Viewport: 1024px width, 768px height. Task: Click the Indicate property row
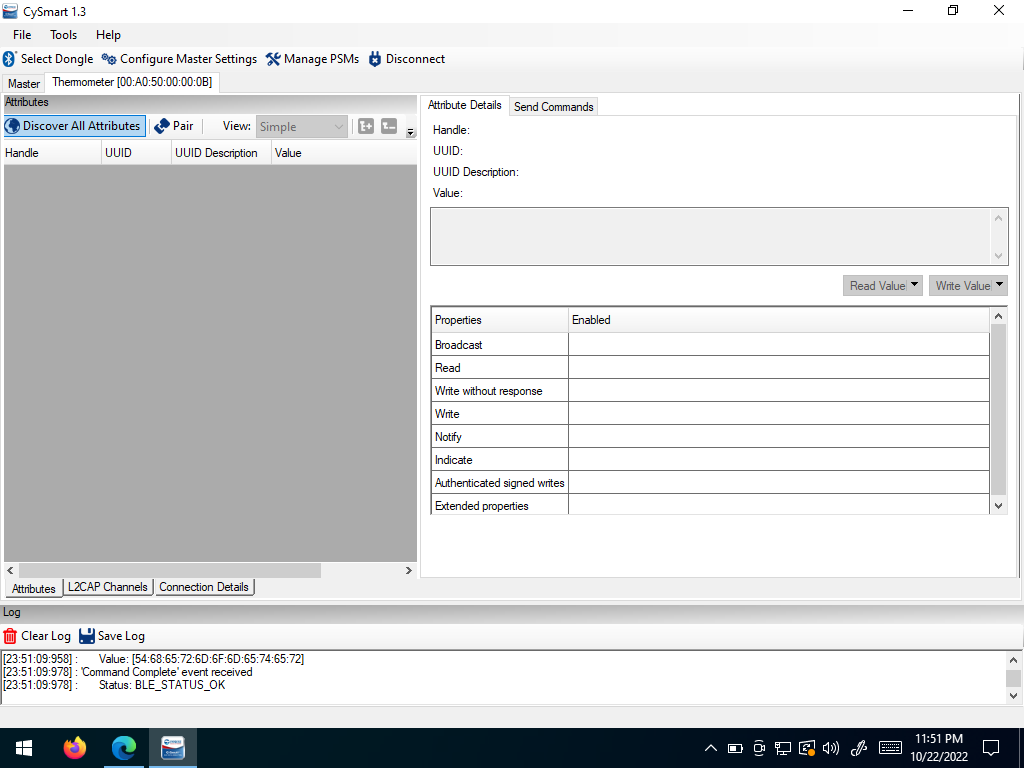pyautogui.click(x=710, y=460)
